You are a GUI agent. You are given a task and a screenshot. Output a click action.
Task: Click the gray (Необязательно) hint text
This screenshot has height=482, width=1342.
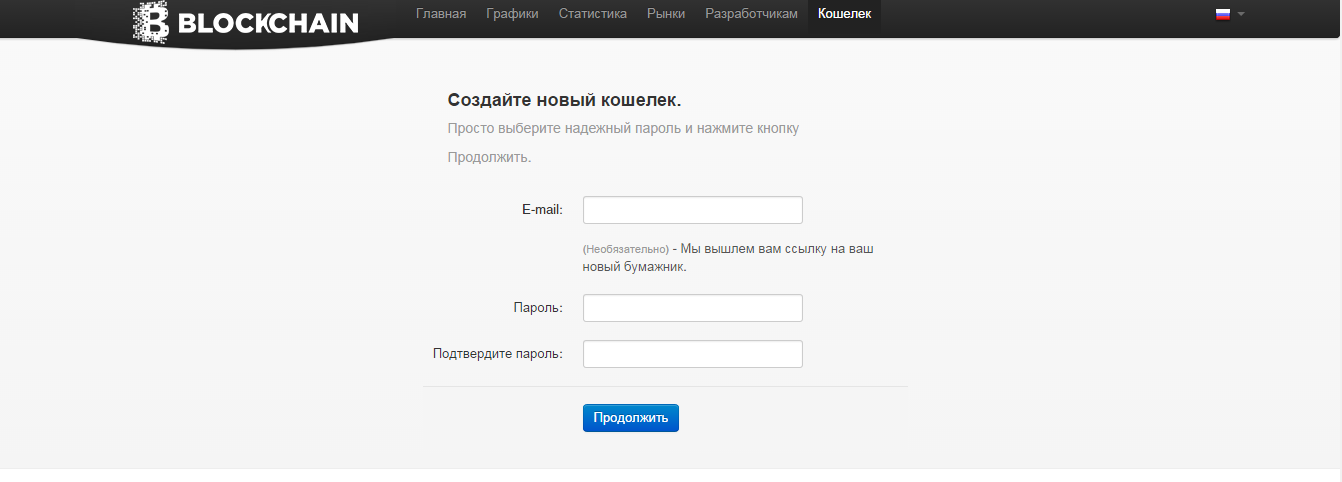625,249
